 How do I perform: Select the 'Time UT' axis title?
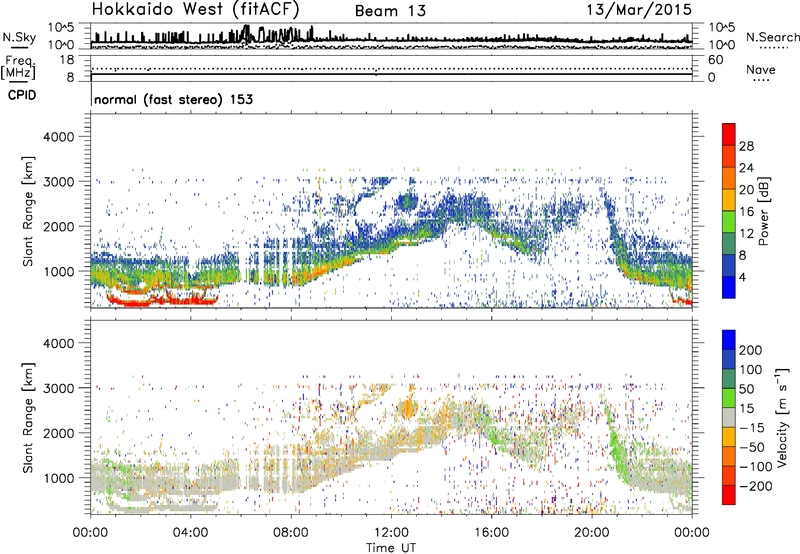click(x=391, y=547)
